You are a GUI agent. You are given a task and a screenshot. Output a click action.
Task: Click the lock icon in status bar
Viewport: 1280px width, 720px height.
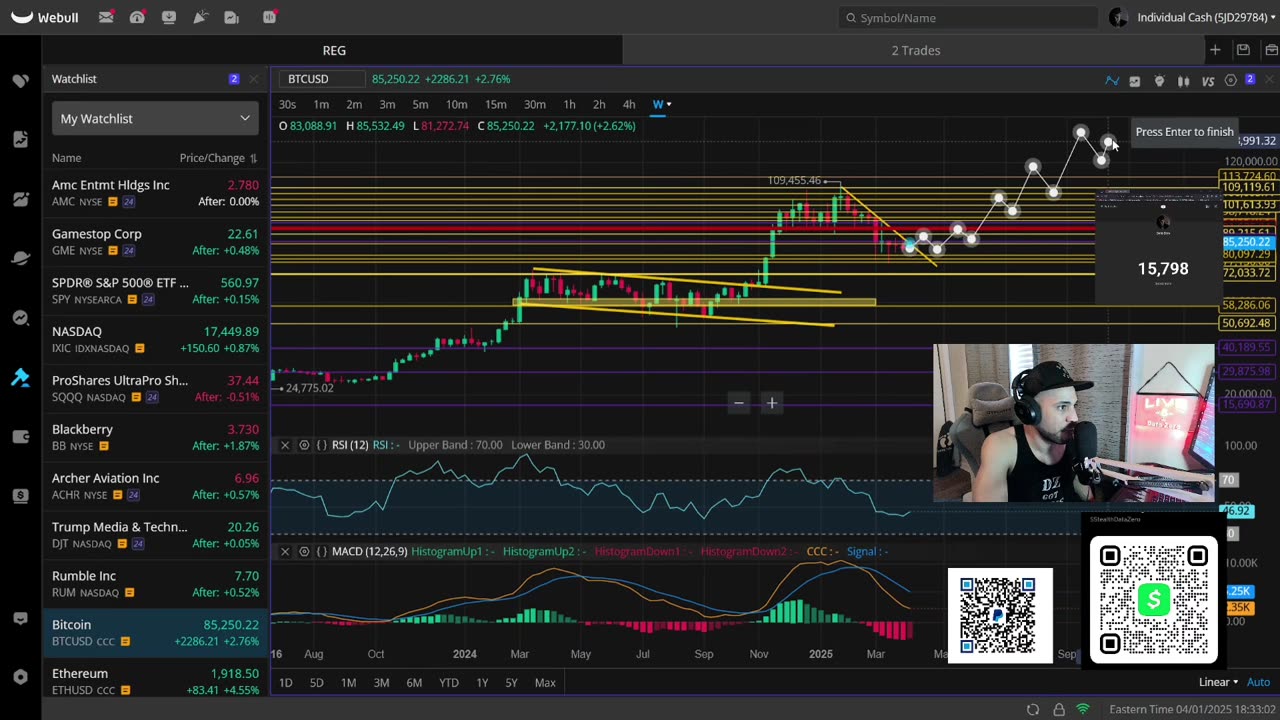pos(1059,709)
